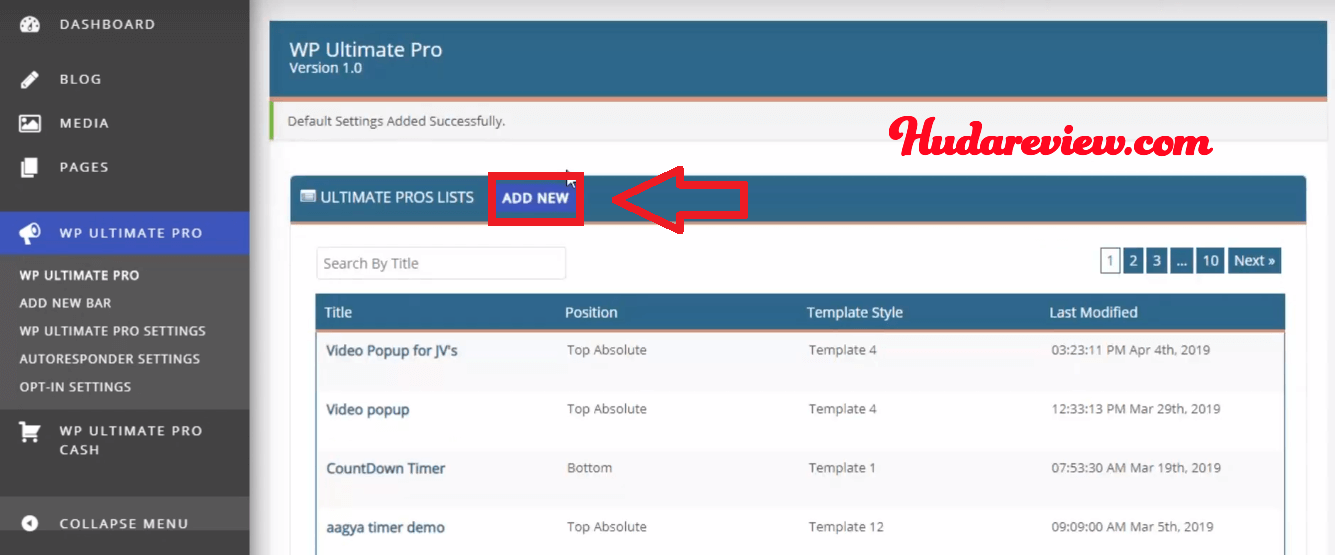Image resolution: width=1335 pixels, height=555 pixels.
Task: Click Top Absolute in aagya timer demo row
Action: pos(607,527)
